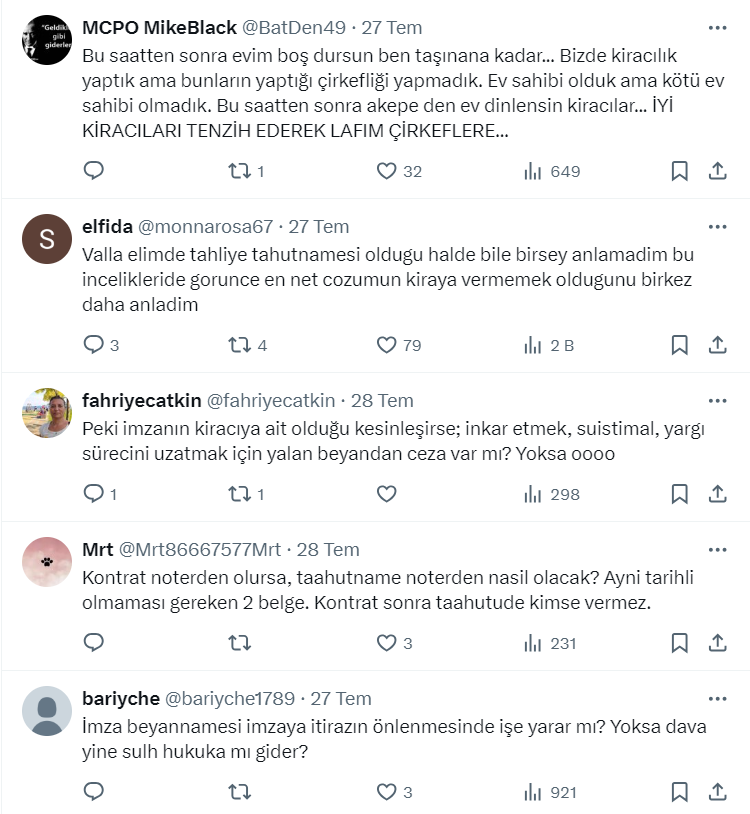Image resolution: width=750 pixels, height=814 pixels.
Task: Bookmark bariyche's tweet
Action: pyautogui.click(x=679, y=792)
